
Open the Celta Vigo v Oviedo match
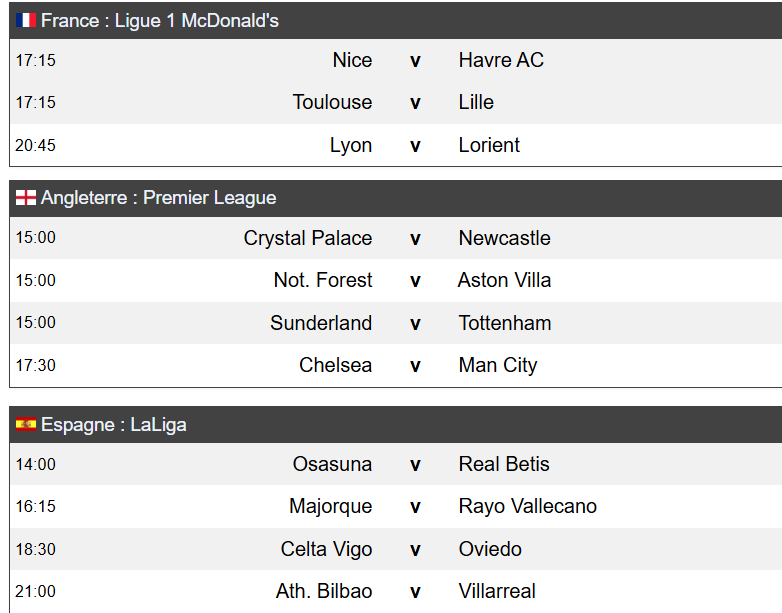(x=415, y=550)
